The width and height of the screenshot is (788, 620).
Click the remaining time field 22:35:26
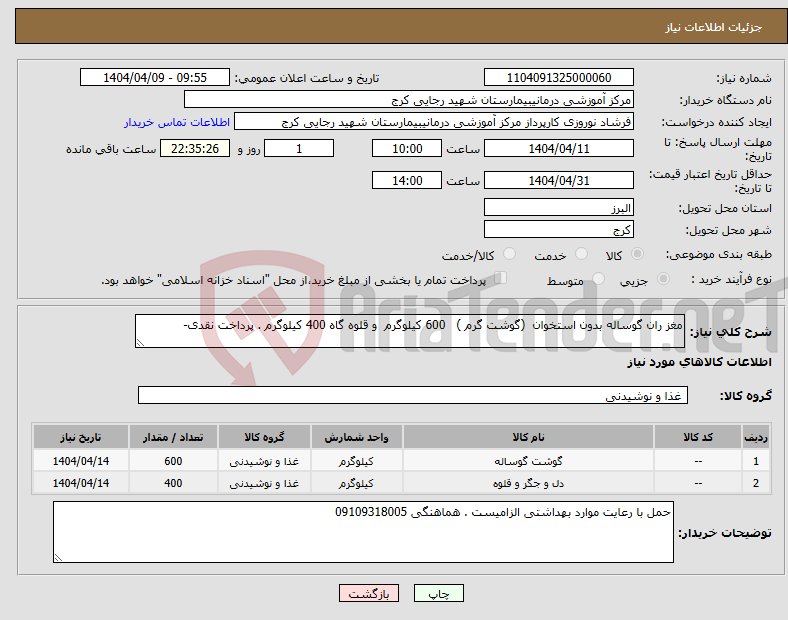(195, 149)
